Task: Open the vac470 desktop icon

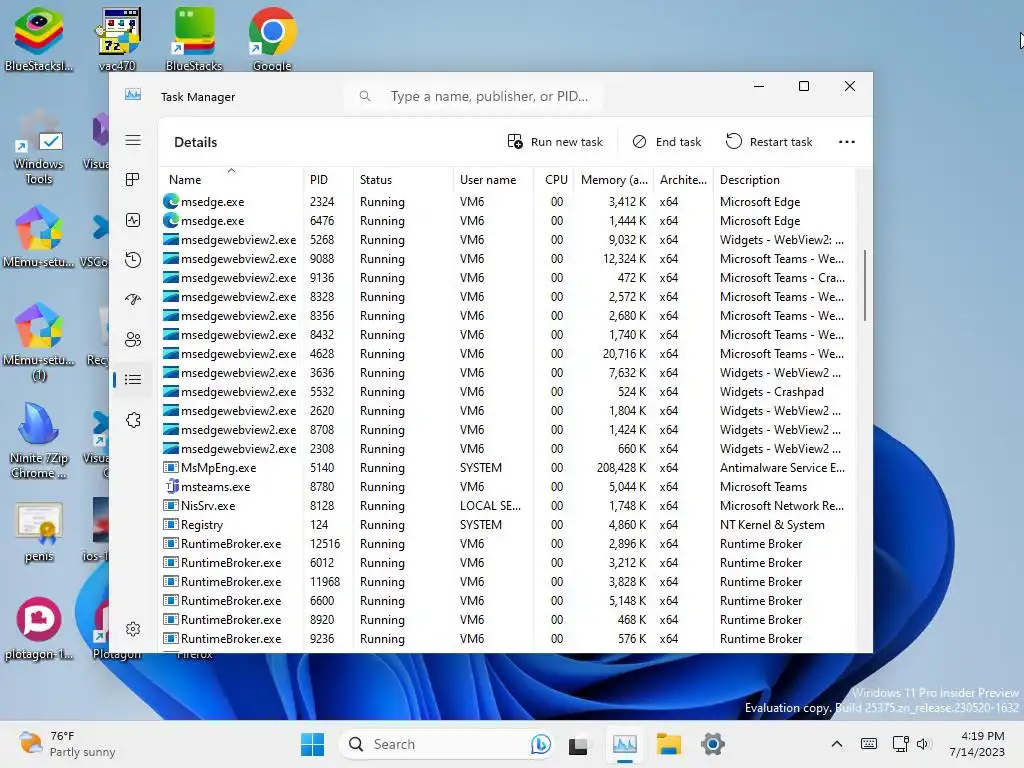Action: (x=118, y=39)
